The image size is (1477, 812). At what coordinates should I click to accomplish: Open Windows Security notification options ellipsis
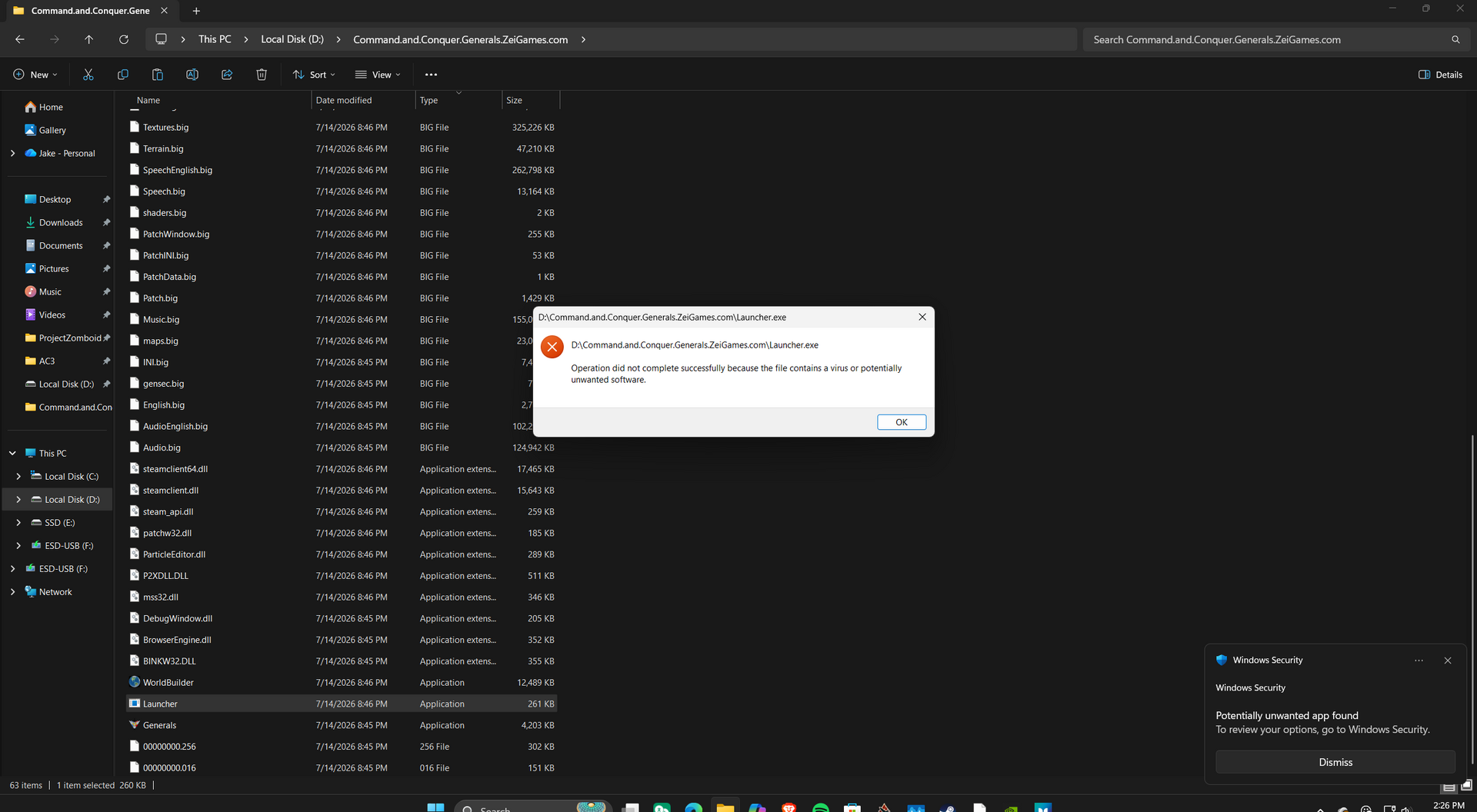click(1419, 661)
